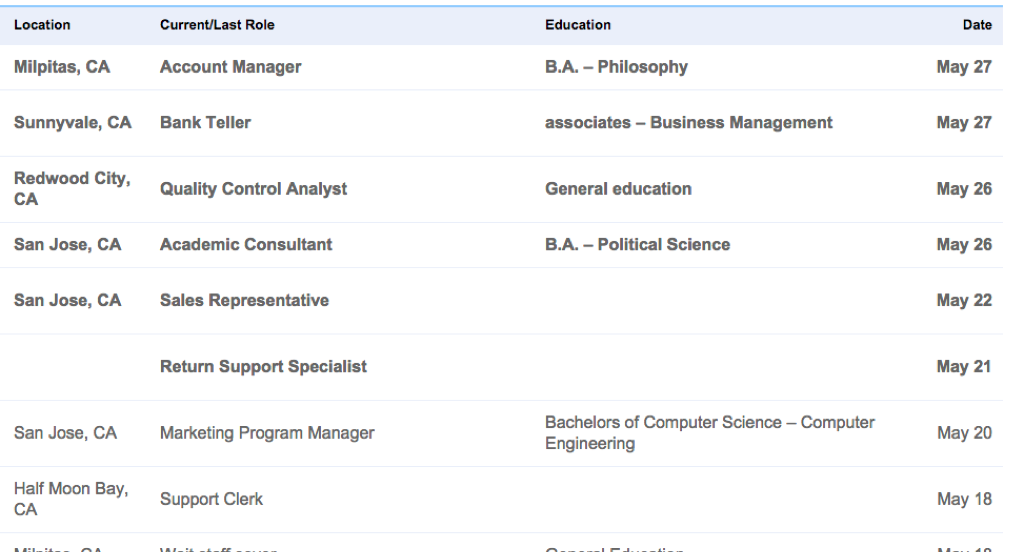Click the Bachelors of Computer Science education cell

pos(709,433)
